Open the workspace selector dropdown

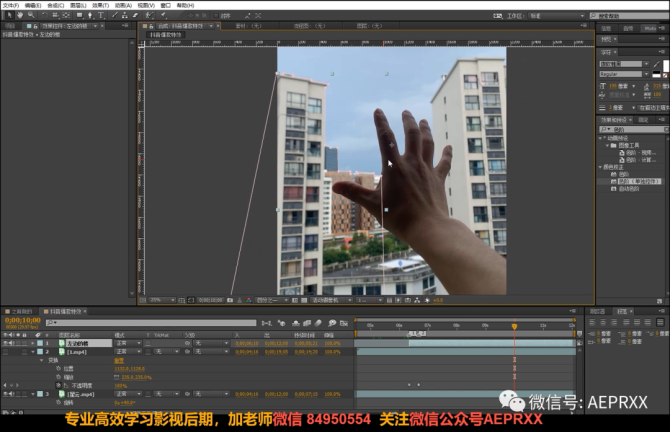point(557,16)
